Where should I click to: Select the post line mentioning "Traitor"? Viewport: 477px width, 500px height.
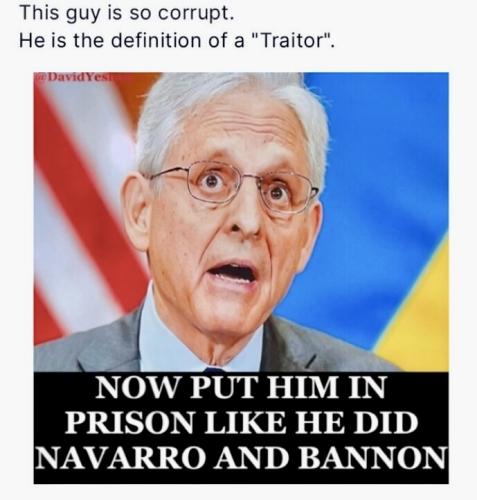177,41
